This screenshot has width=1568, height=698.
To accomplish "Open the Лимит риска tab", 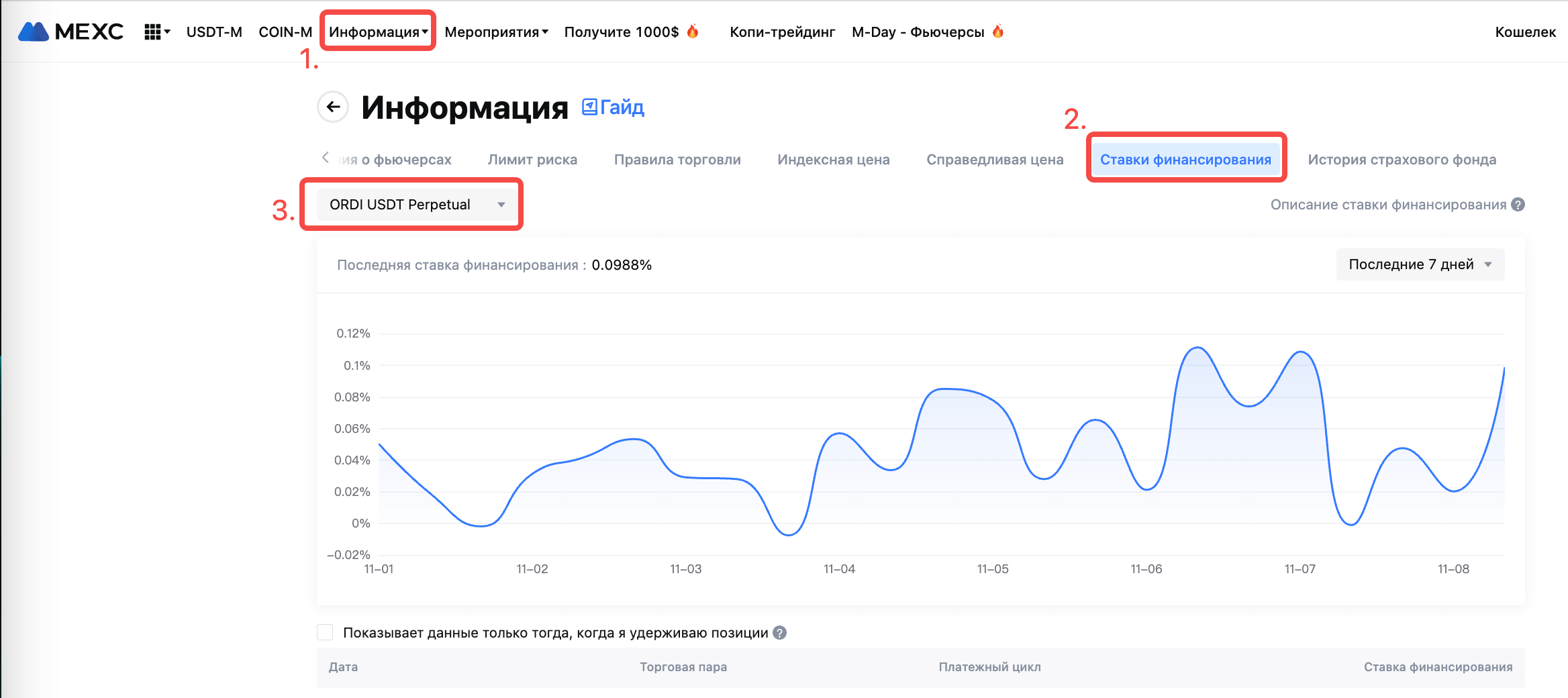I will (532, 160).
